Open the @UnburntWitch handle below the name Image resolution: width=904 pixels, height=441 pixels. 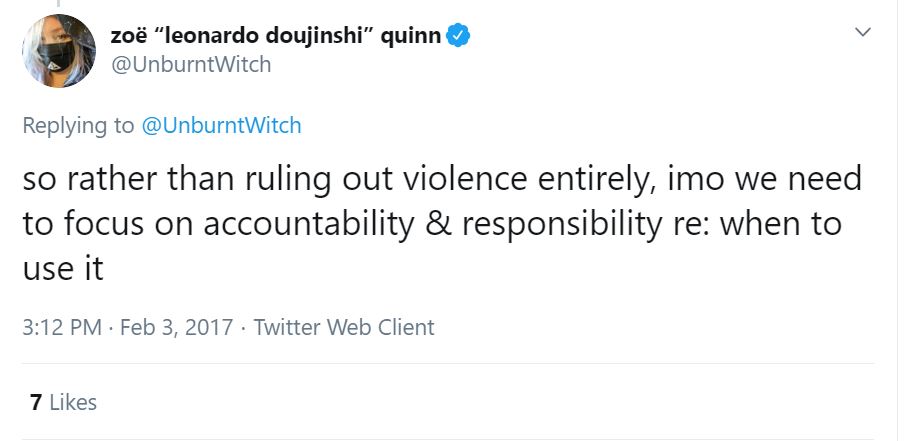(x=189, y=64)
